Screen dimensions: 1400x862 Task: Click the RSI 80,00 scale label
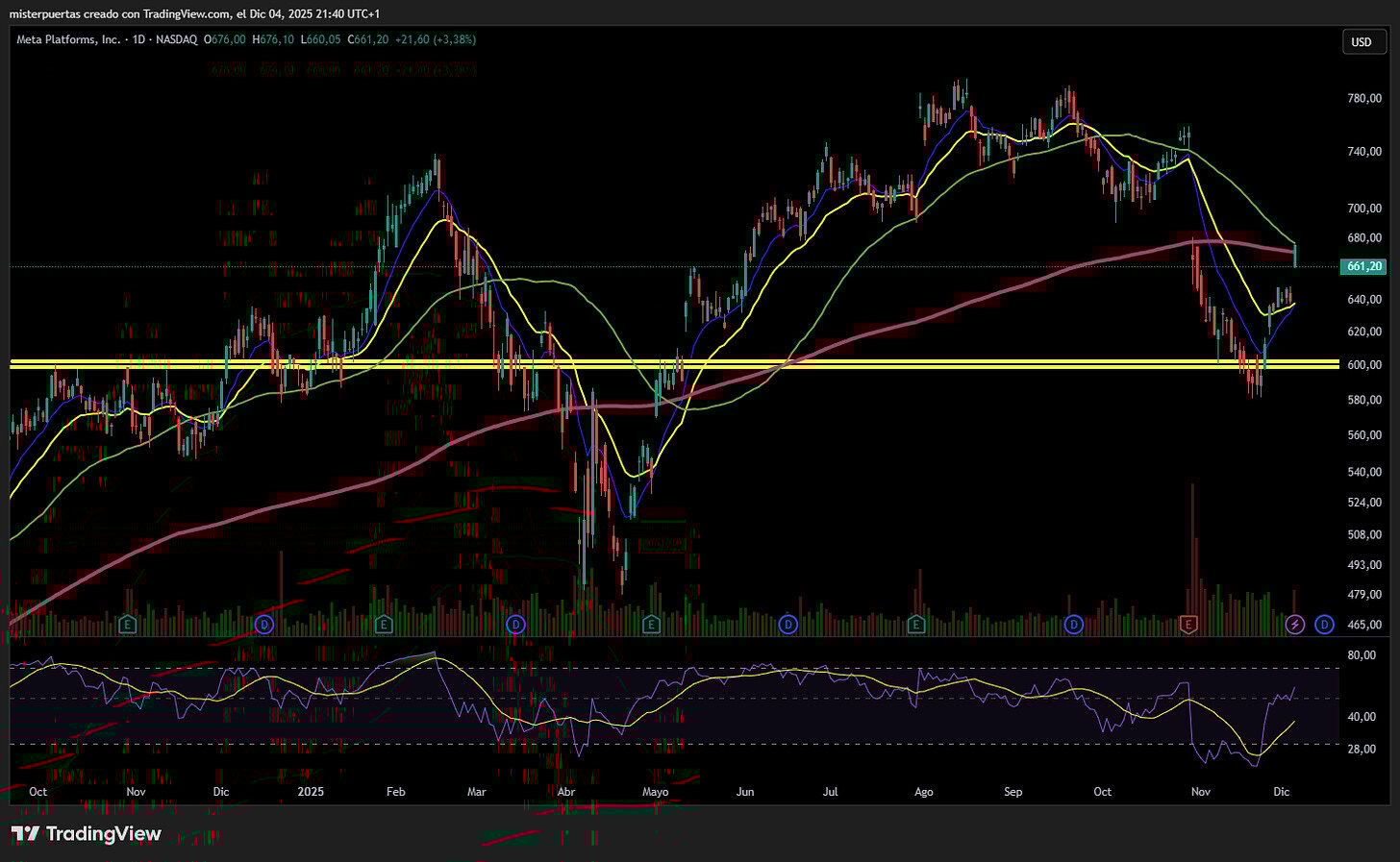coord(1362,655)
